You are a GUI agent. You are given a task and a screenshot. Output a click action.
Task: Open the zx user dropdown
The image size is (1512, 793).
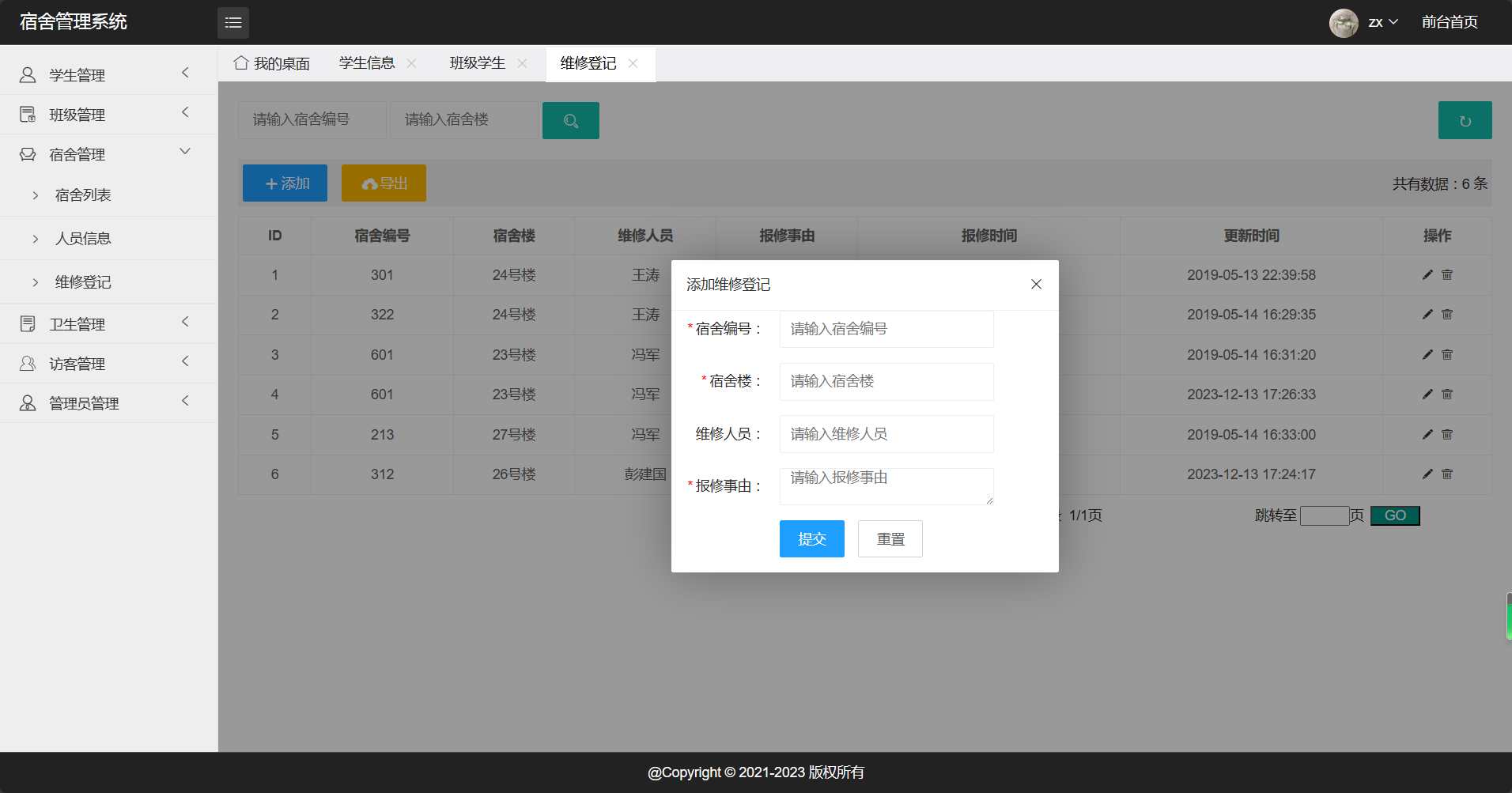pos(1383,22)
